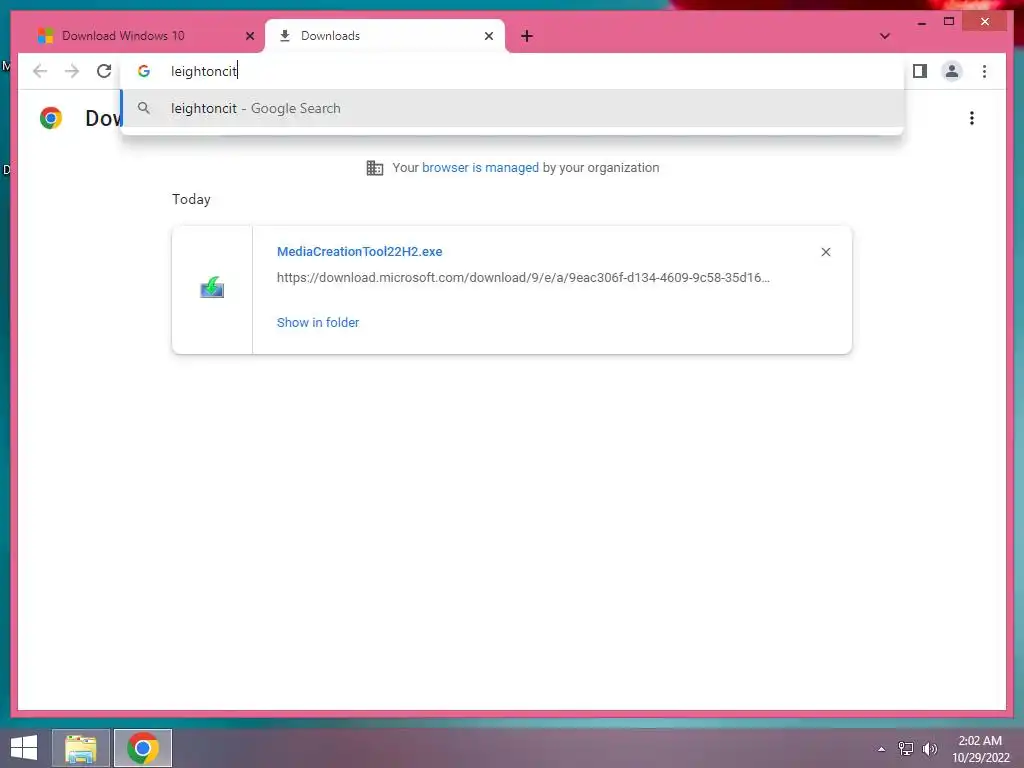1024x768 pixels.
Task: Click the browser back arrow
Action: pos(40,71)
